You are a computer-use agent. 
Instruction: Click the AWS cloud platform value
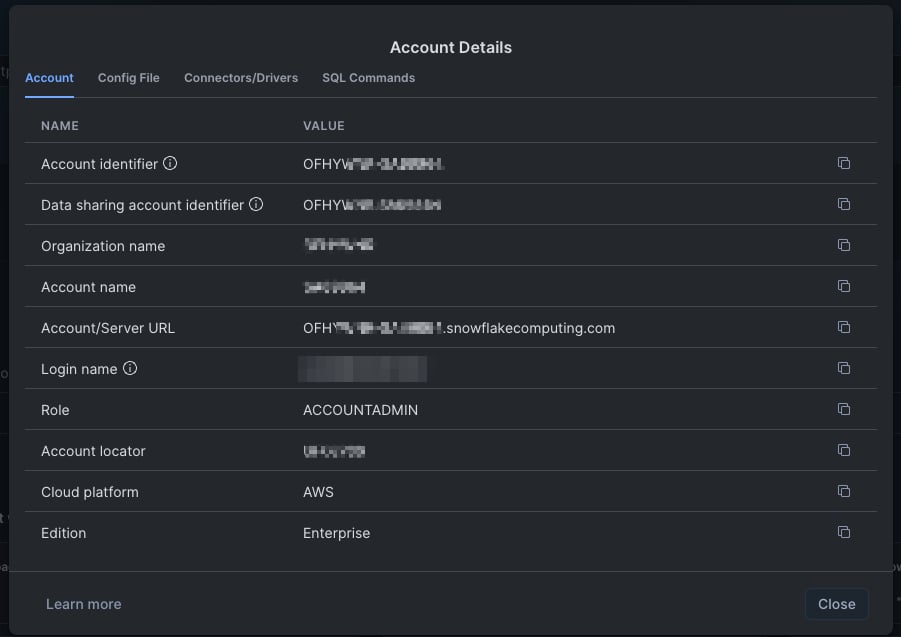pyautogui.click(x=318, y=492)
